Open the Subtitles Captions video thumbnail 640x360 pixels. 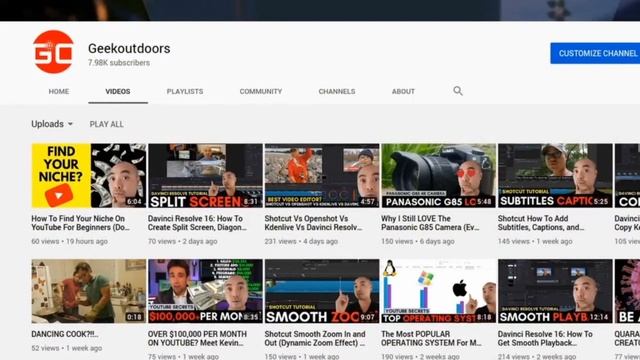tap(555, 176)
